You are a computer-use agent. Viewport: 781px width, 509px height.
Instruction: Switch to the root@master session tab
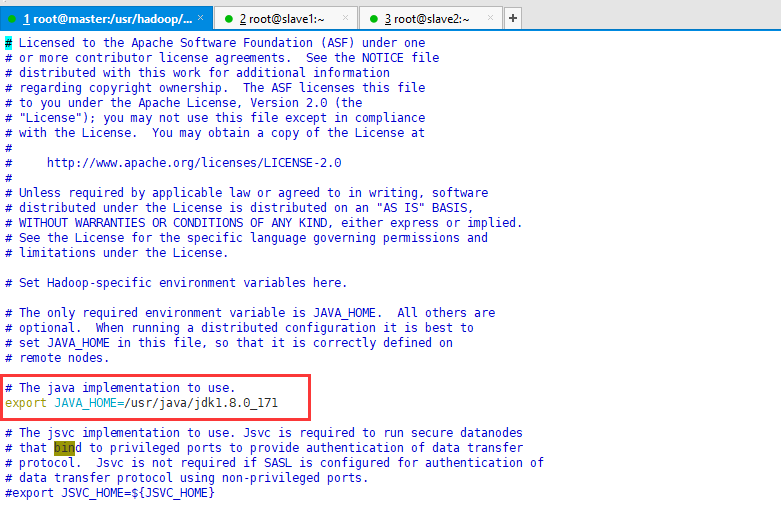[x=107, y=19]
